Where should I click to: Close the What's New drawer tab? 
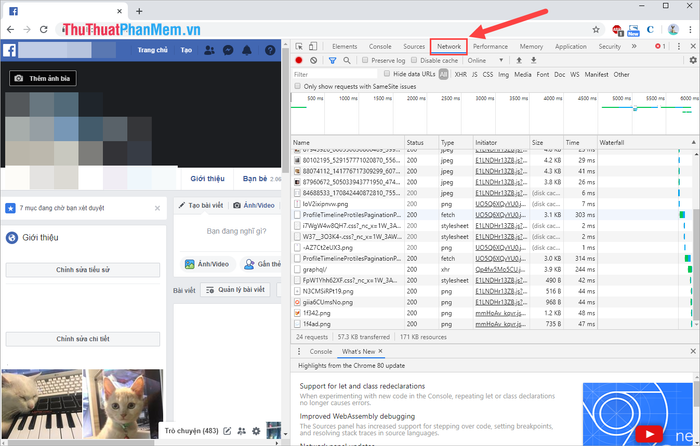pyautogui.click(x=380, y=351)
